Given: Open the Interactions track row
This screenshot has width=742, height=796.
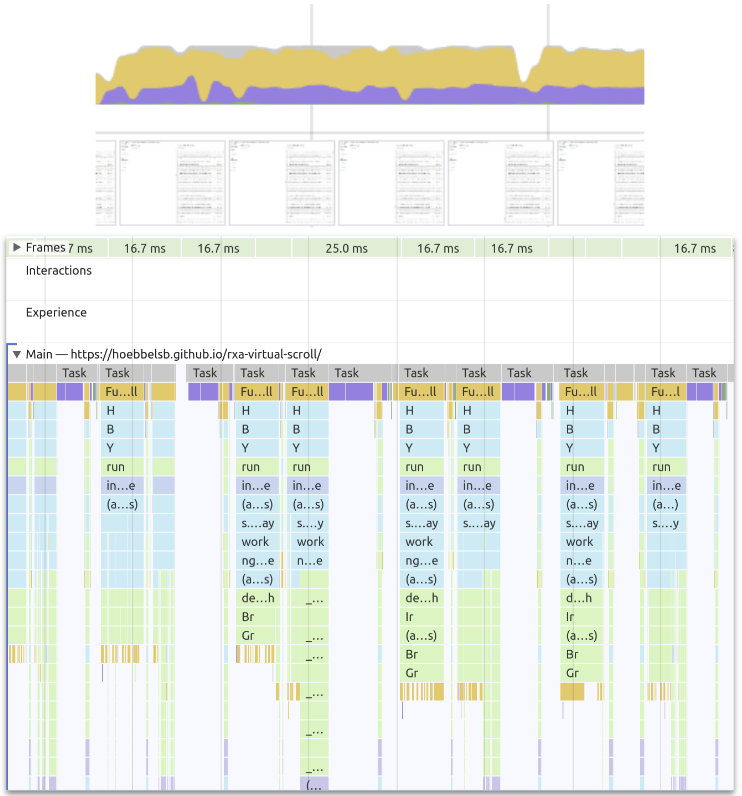Looking at the screenshot, I should point(59,271).
